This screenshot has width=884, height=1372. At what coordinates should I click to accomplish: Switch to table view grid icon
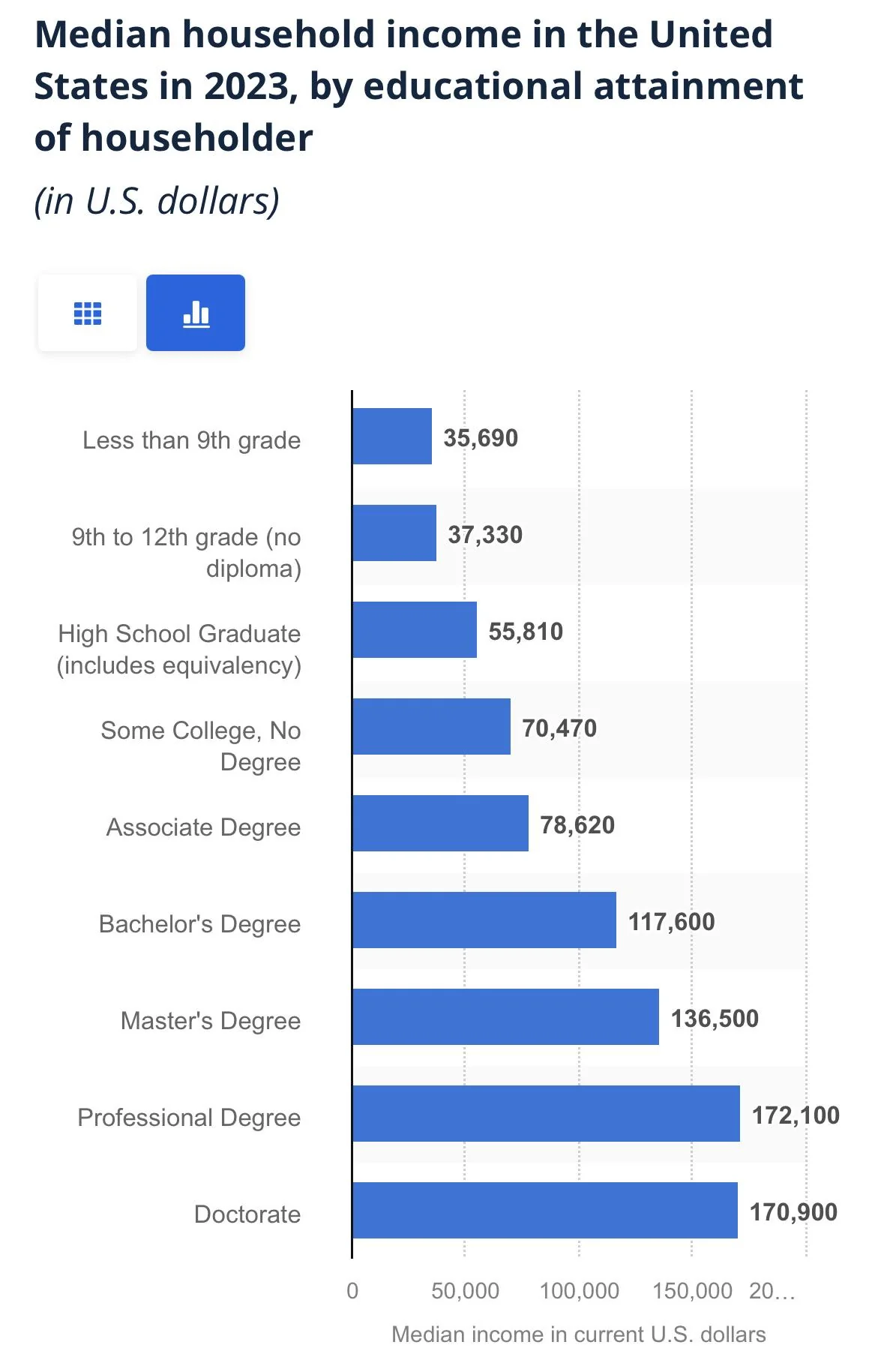(88, 313)
